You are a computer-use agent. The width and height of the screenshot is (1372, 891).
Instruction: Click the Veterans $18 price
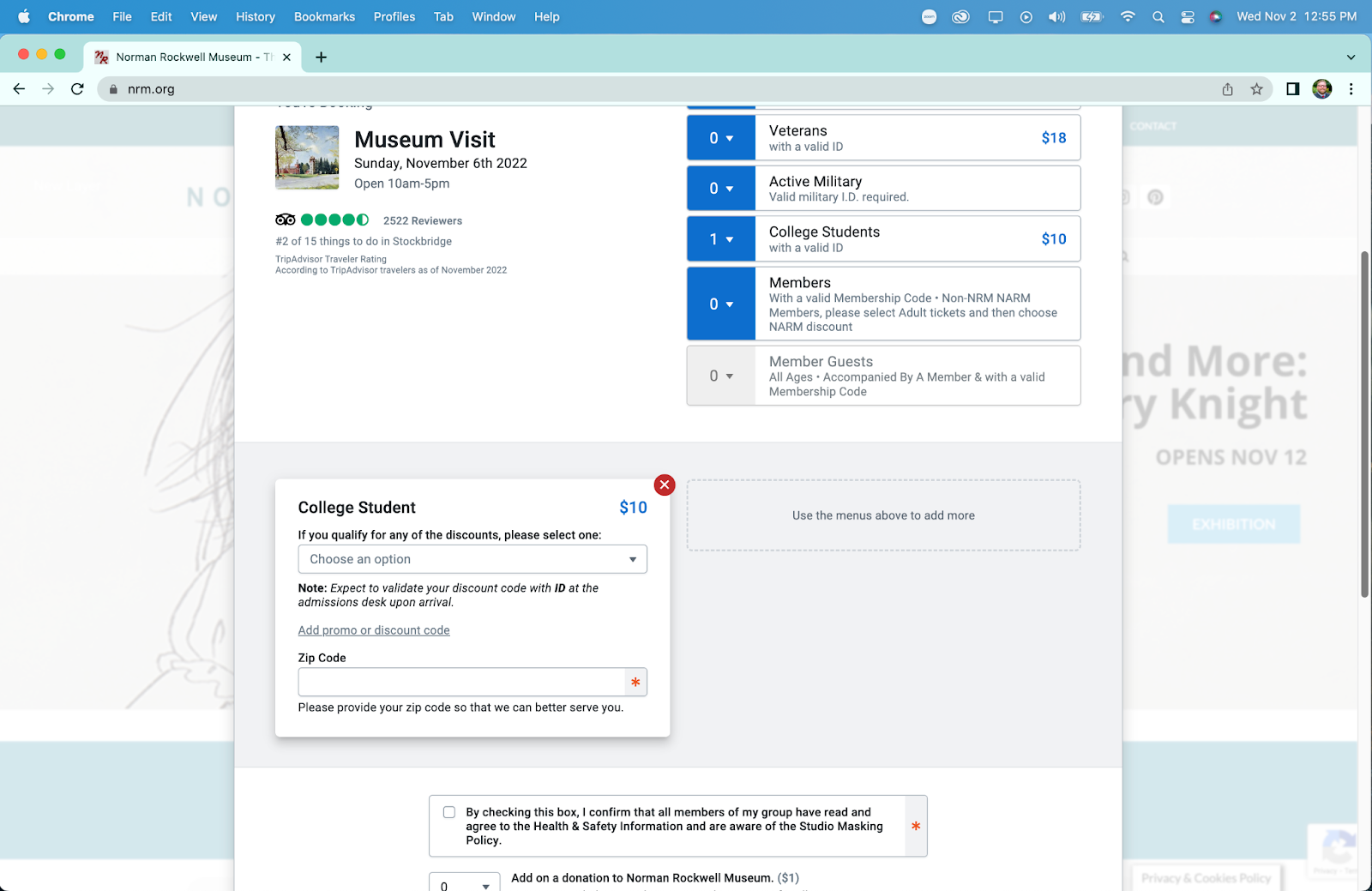tap(1054, 138)
